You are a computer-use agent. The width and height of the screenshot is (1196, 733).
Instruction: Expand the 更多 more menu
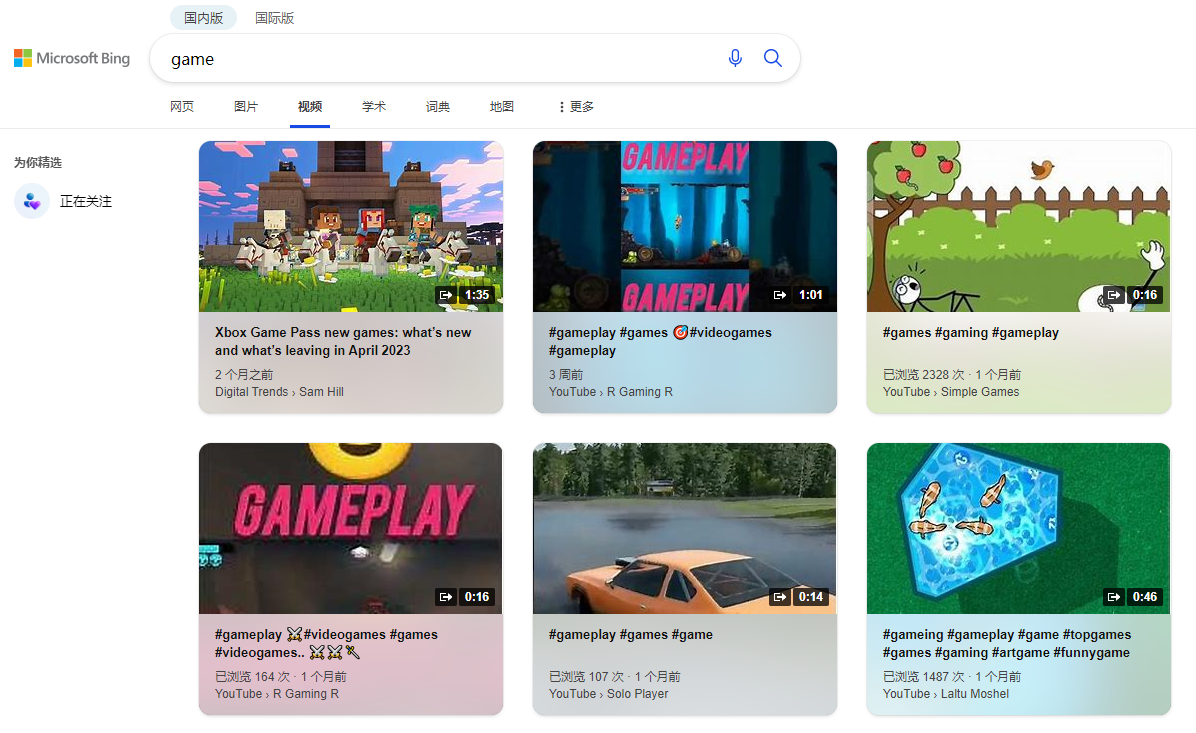[576, 107]
